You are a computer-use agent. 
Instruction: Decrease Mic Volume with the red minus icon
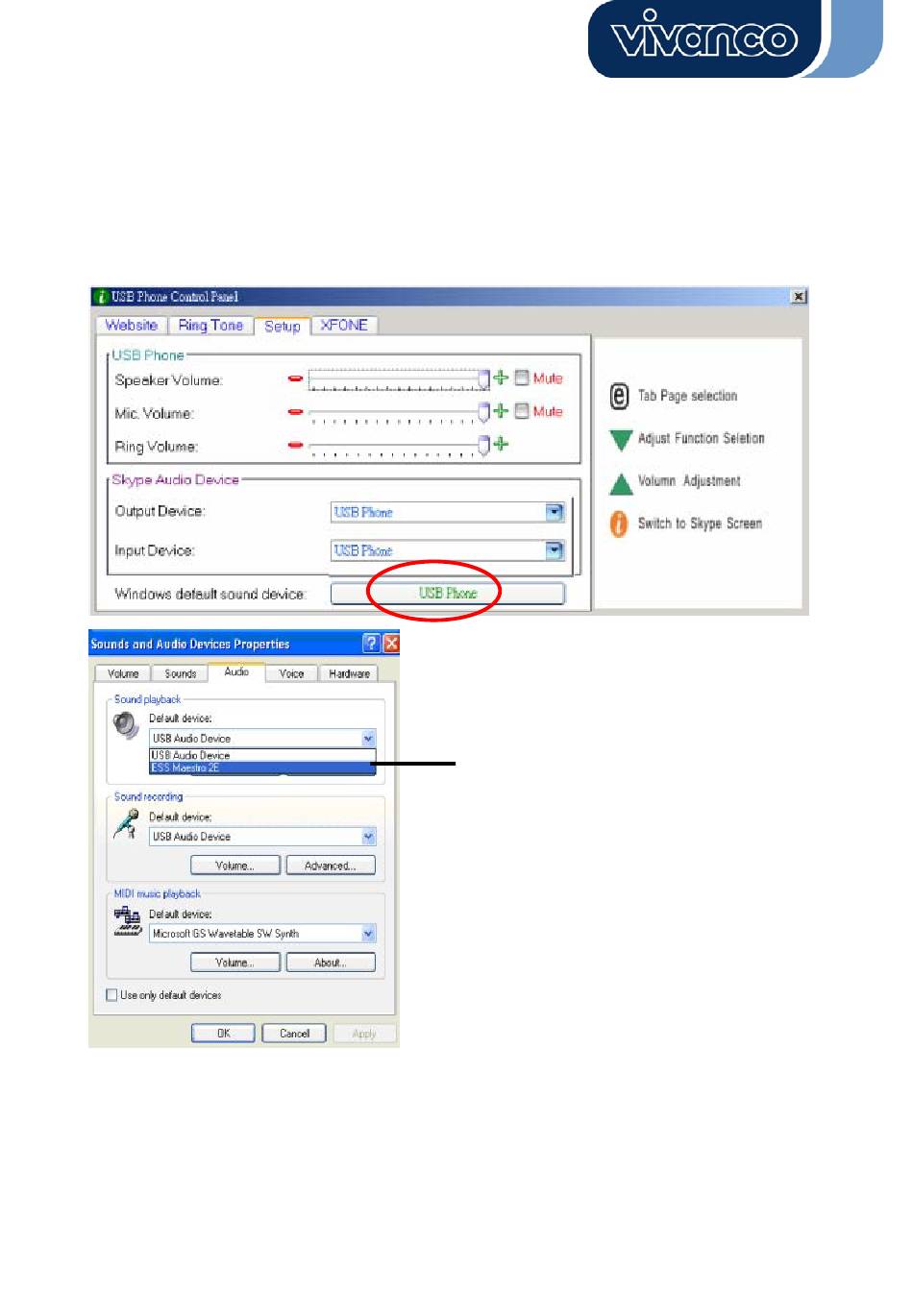pyautogui.click(x=295, y=412)
